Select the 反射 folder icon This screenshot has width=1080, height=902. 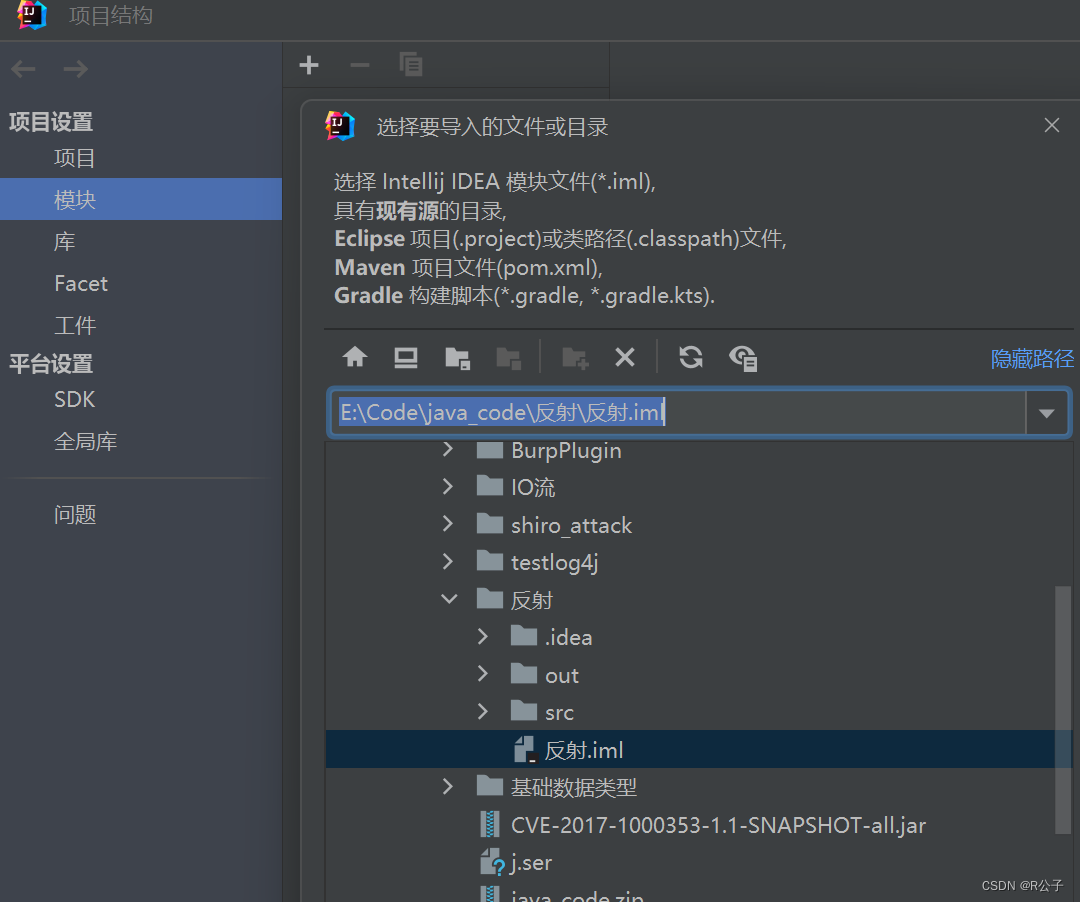490,599
